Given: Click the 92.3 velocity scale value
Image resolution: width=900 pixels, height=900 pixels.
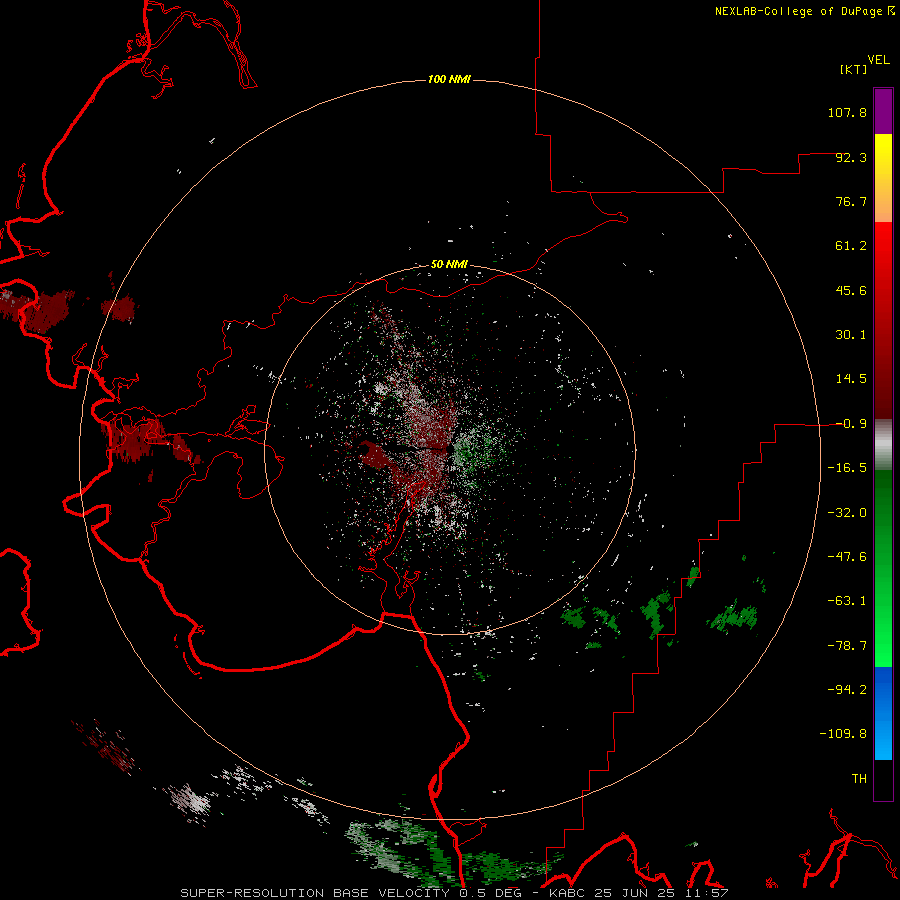Looking at the screenshot, I should 851,157.
